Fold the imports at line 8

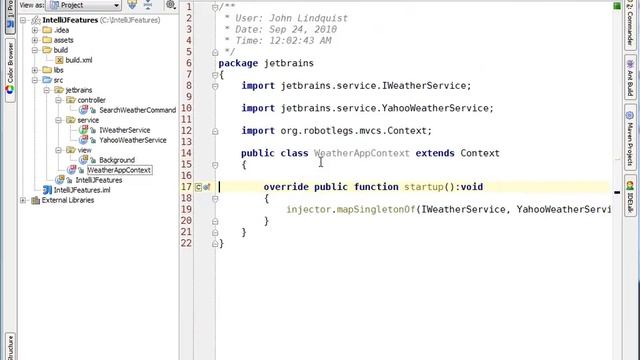tap(215, 86)
